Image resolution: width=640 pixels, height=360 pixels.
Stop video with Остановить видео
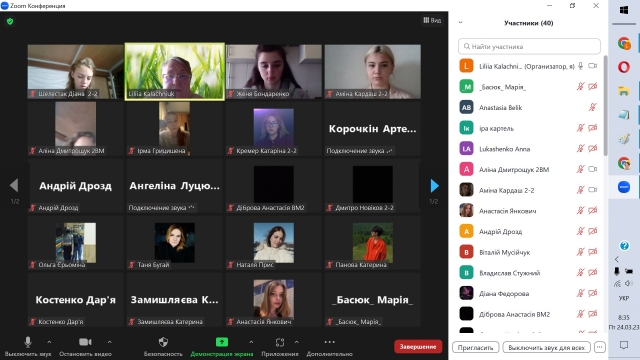click(x=85, y=346)
